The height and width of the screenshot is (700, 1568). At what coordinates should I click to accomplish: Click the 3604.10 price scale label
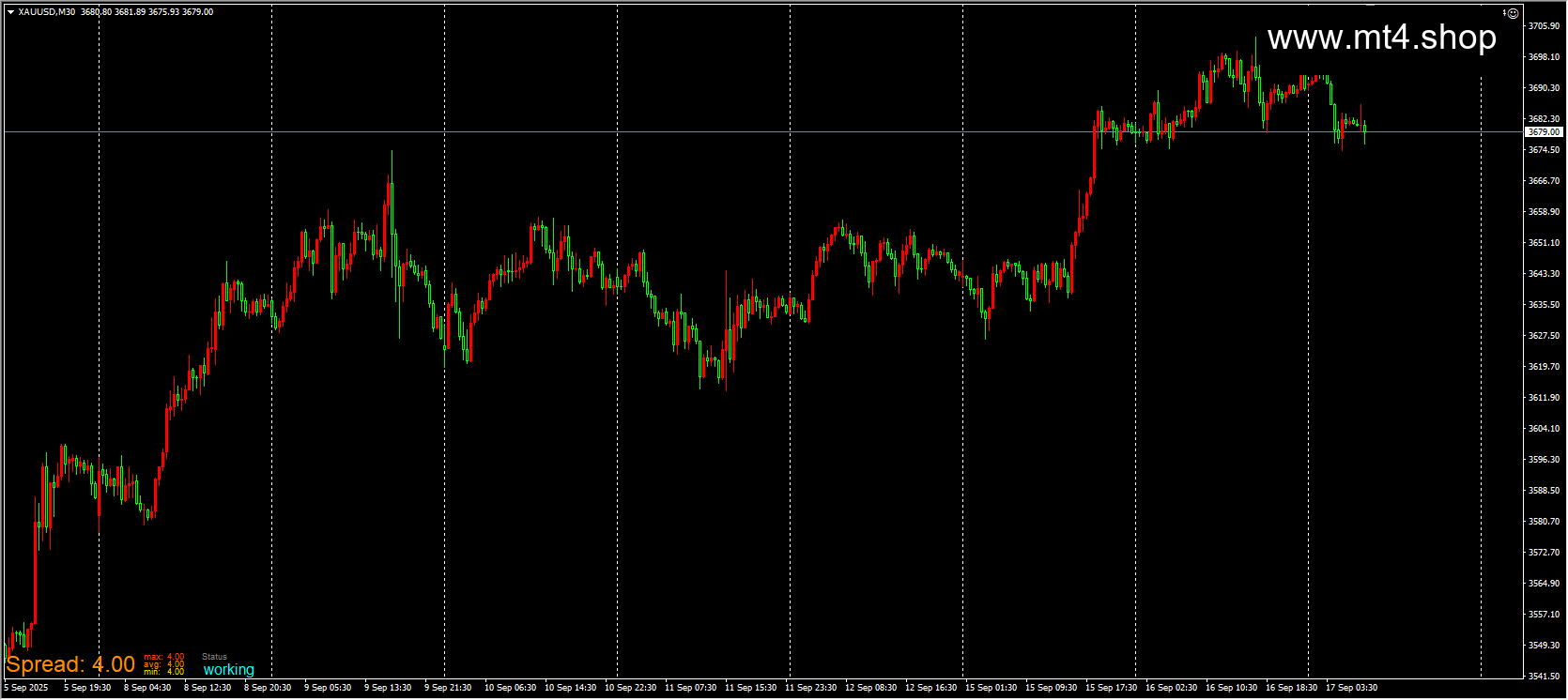(x=1544, y=429)
